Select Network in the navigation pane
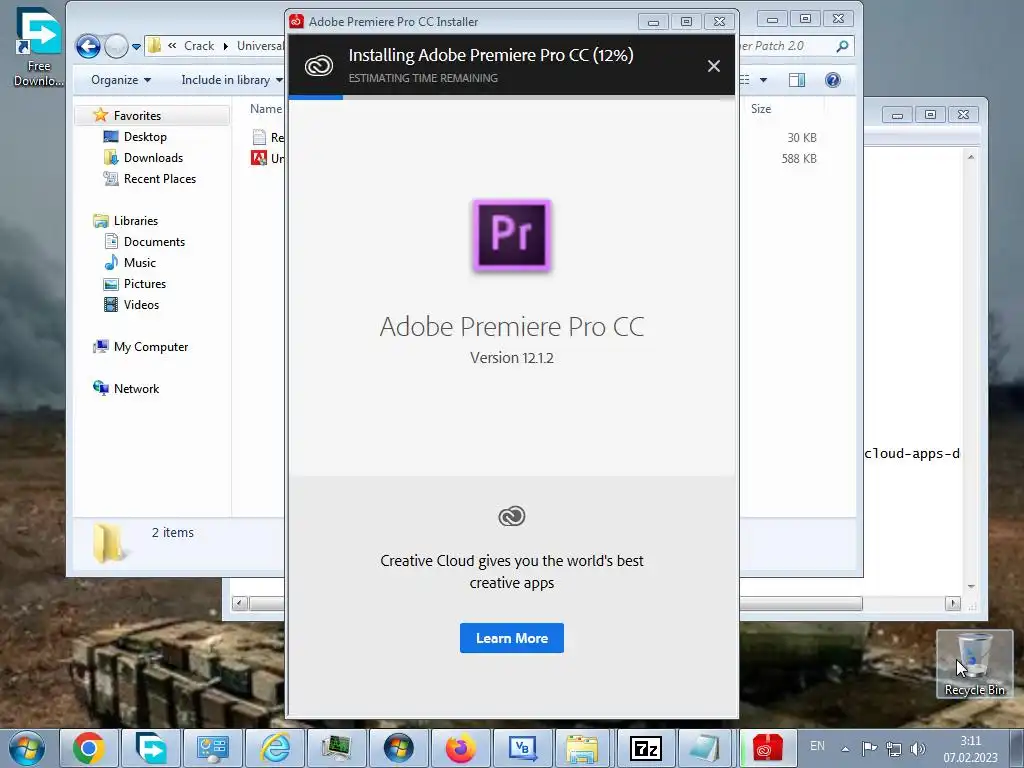Screen dimensions: 1024x768 pos(136,389)
